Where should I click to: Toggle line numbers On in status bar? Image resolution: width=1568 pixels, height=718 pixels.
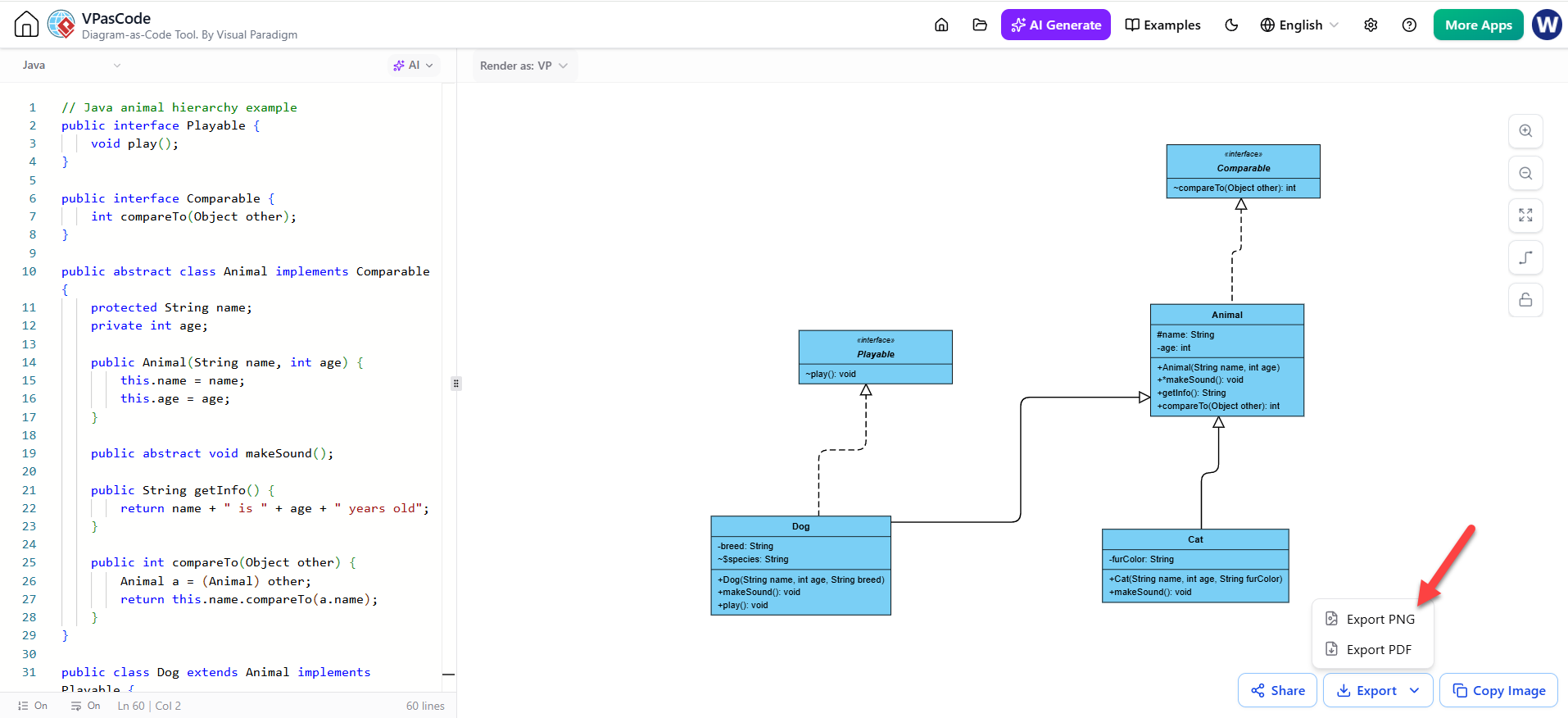pyautogui.click(x=33, y=706)
